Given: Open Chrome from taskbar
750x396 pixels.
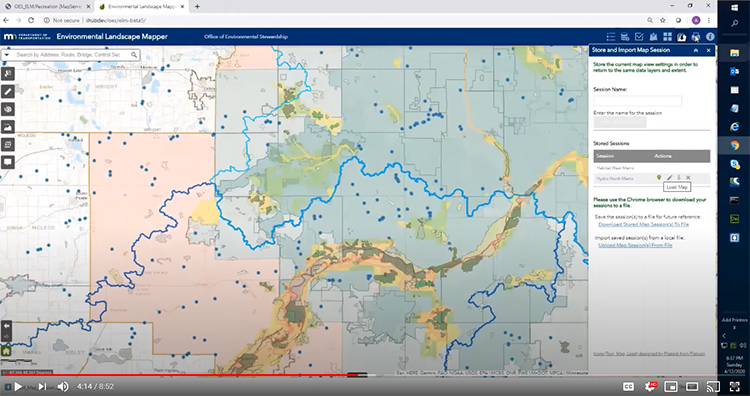Looking at the screenshot, I should pos(734,146).
